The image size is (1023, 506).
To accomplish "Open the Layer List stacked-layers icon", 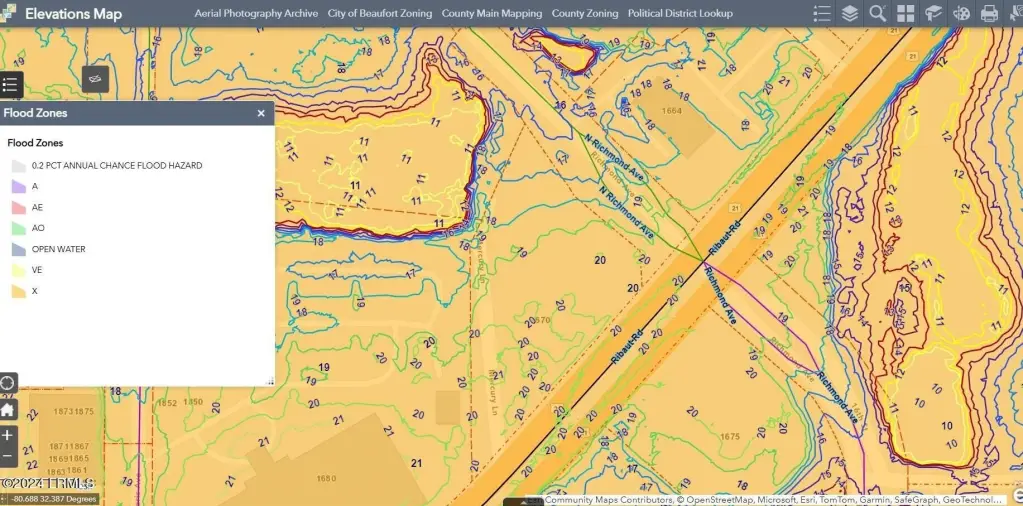I will point(850,13).
